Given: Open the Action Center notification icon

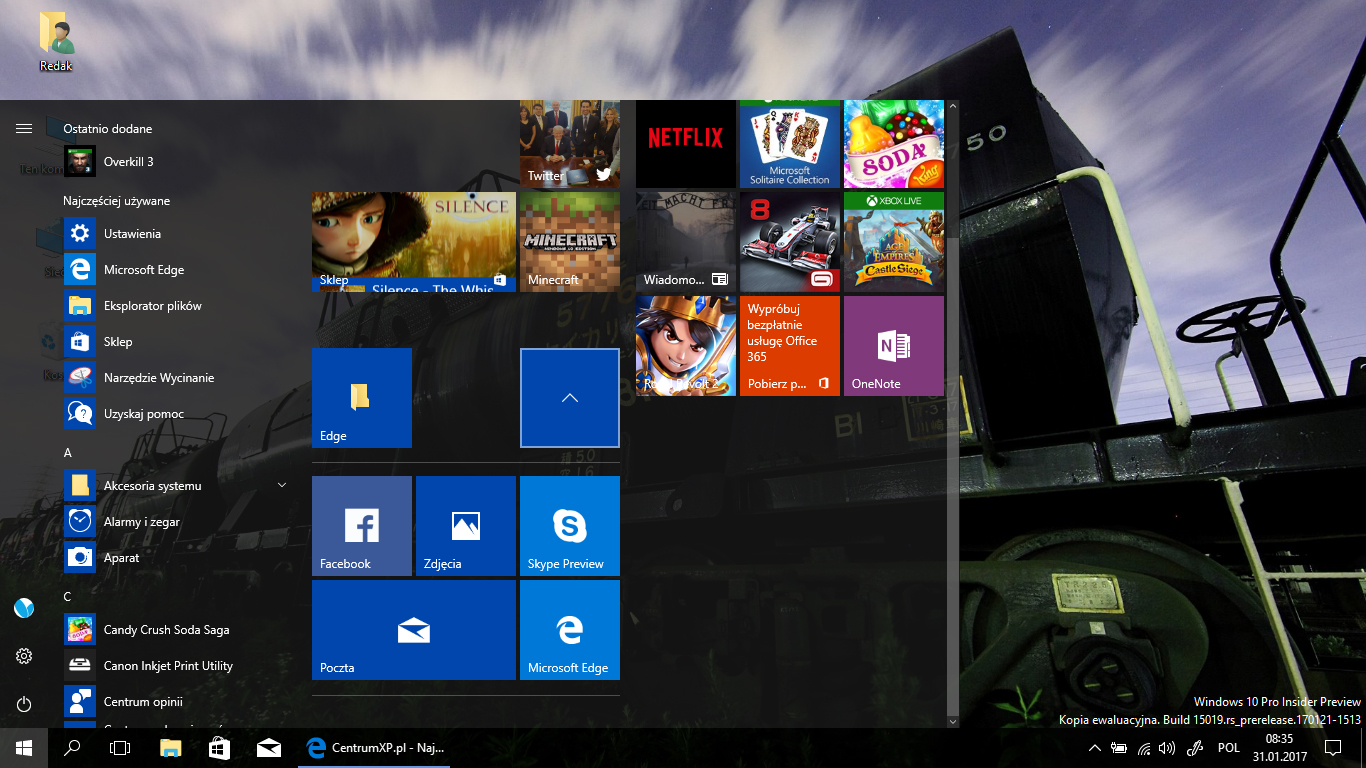Looking at the screenshot, I should [1333, 748].
